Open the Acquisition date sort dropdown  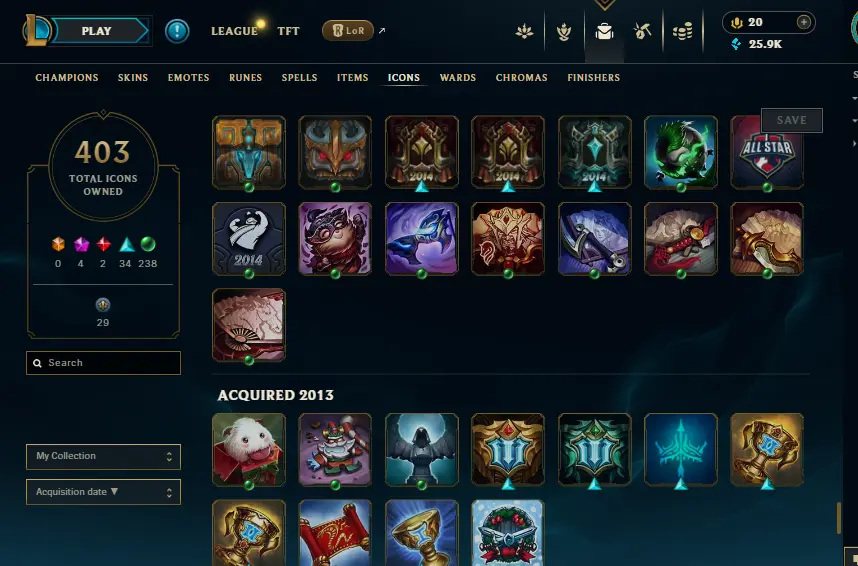(103, 492)
